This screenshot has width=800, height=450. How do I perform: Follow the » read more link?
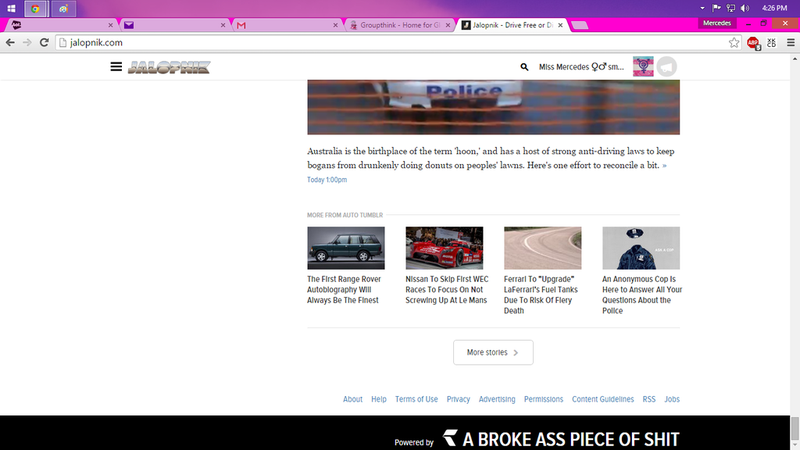click(x=664, y=165)
